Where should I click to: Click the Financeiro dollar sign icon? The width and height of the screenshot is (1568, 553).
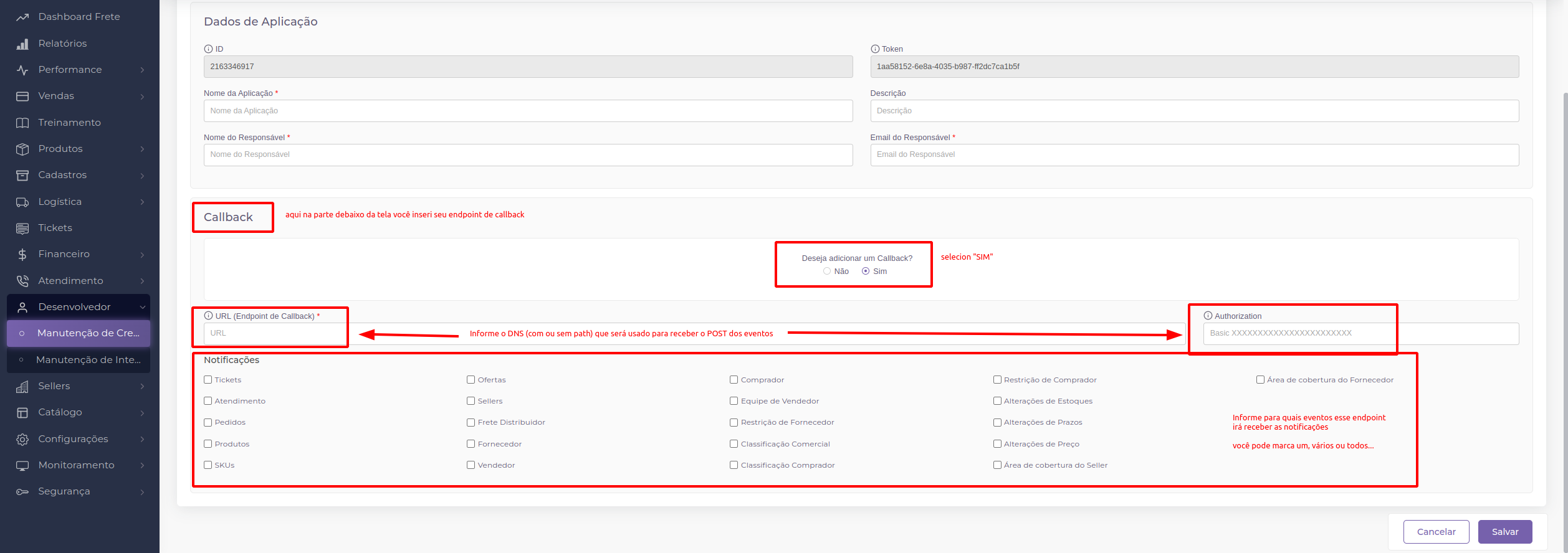(22, 255)
